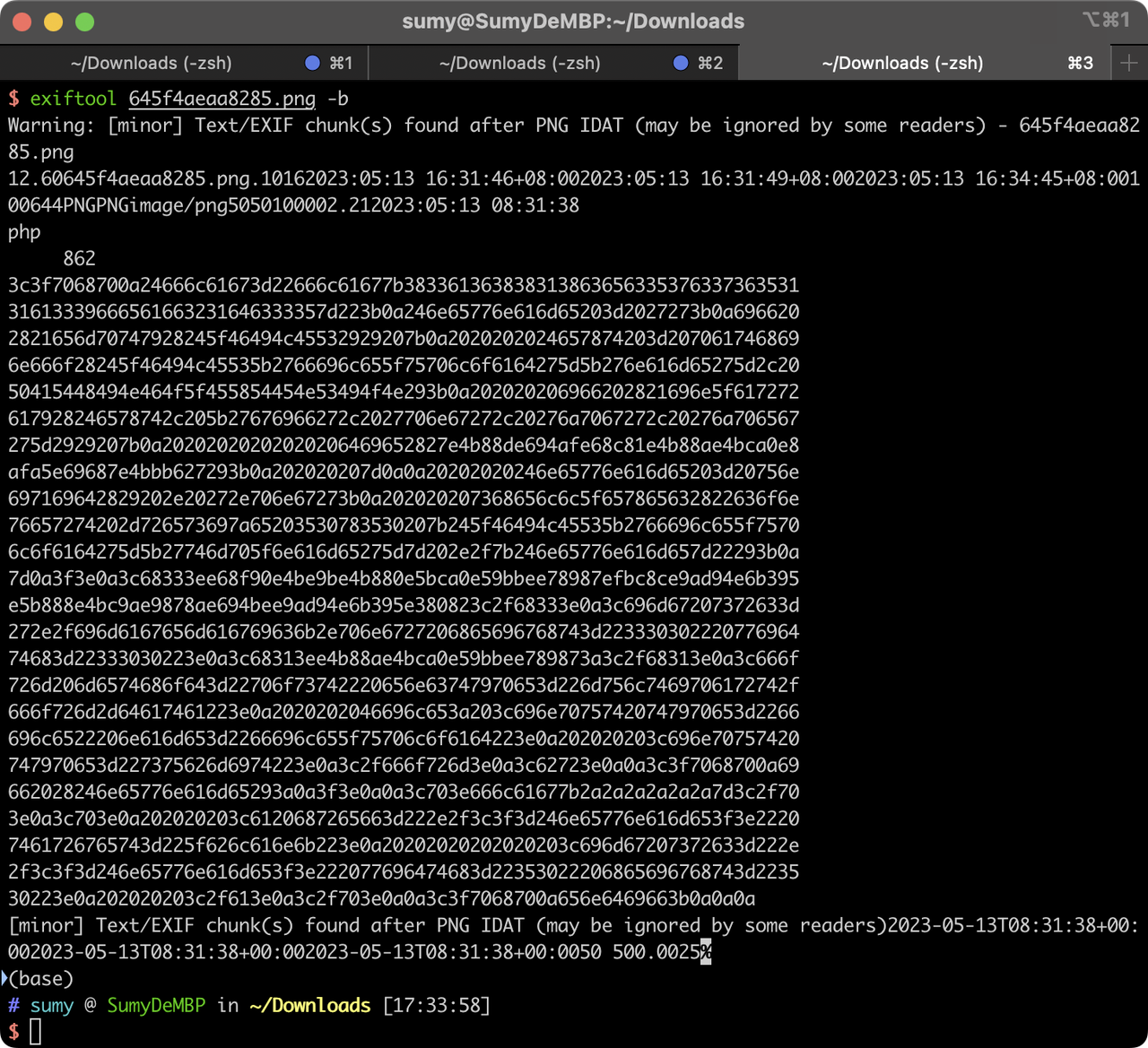
Task: Click the exiftool command text
Action: 73,99
